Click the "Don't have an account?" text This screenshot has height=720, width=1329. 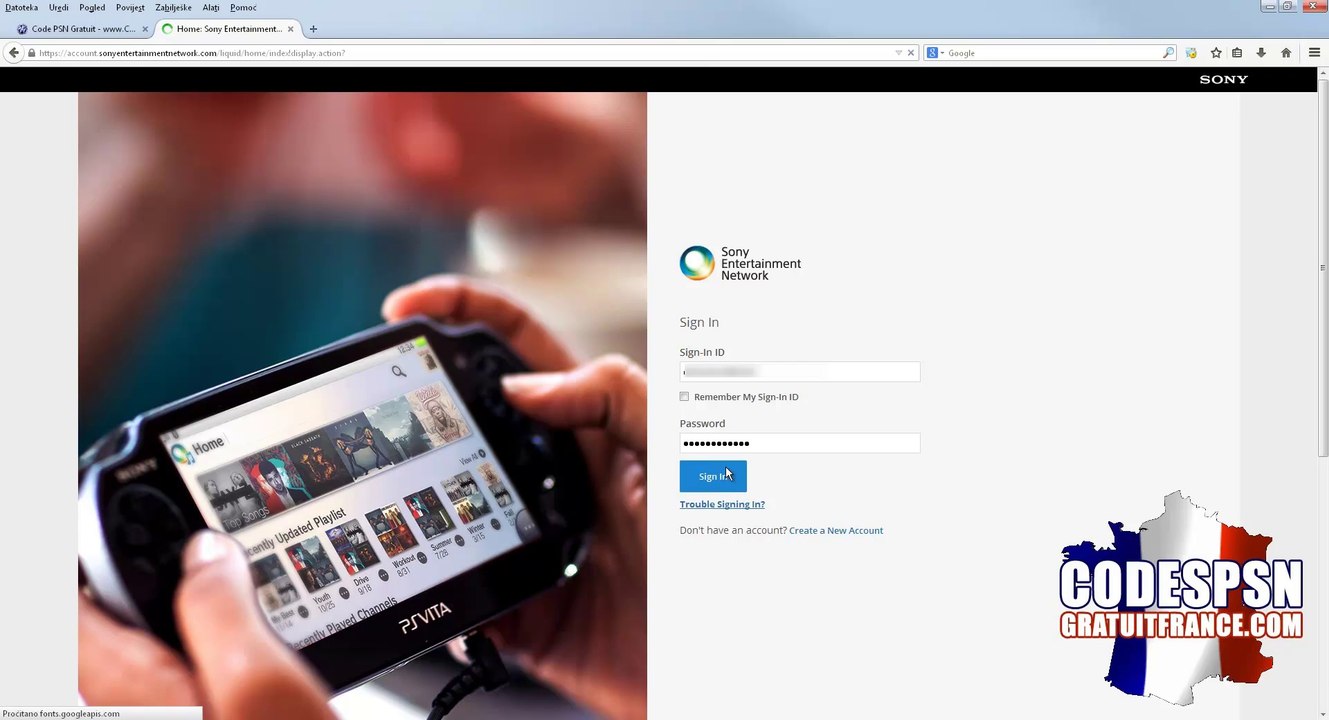coord(733,530)
